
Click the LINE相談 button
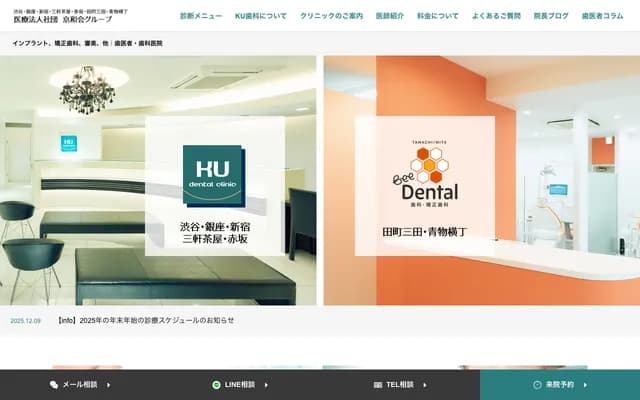[x=240, y=385]
